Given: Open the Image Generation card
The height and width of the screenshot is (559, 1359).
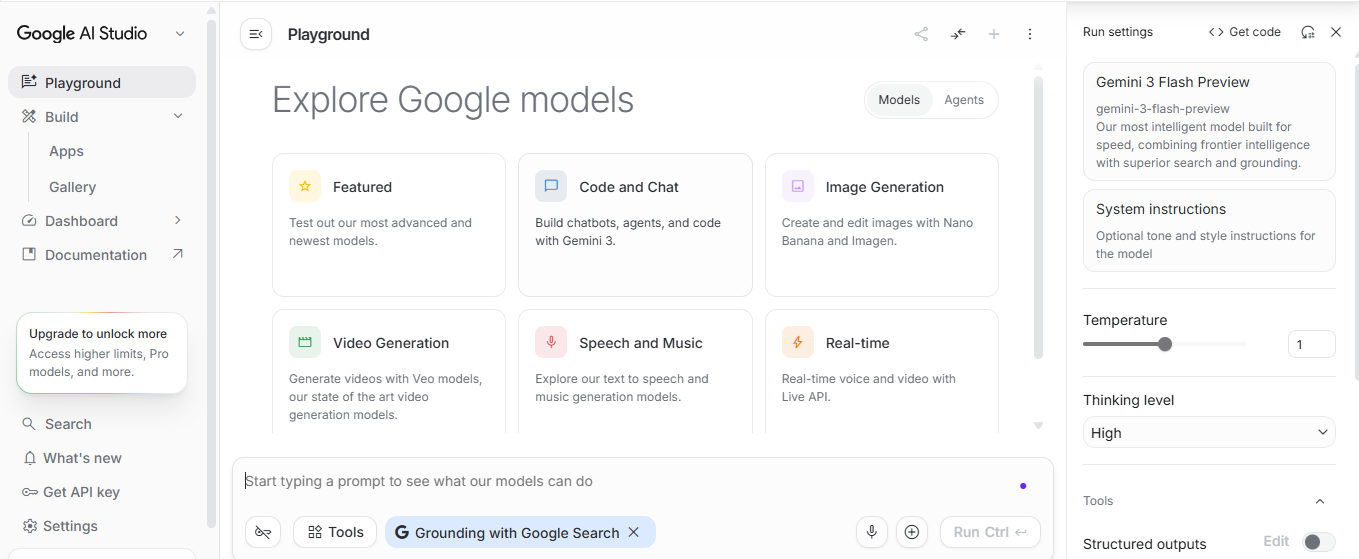Looking at the screenshot, I should (882, 225).
